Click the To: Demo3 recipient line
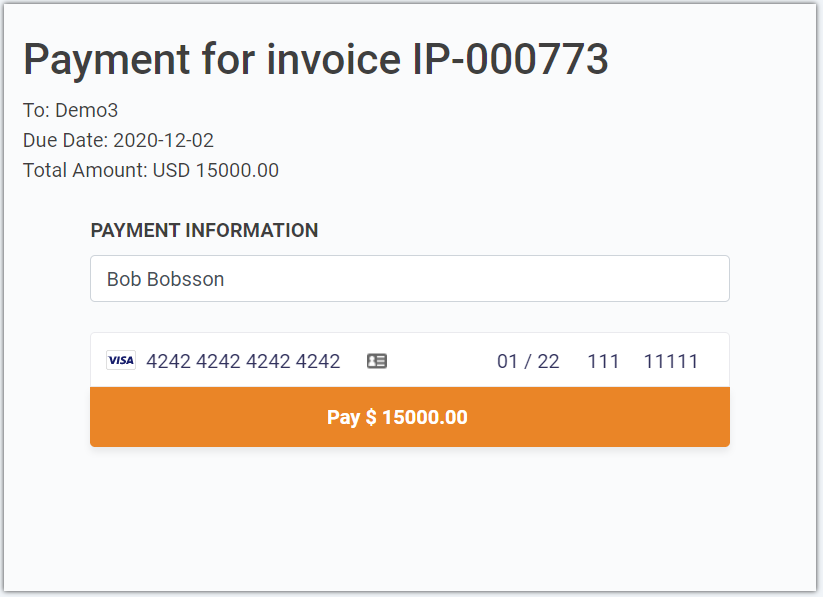The image size is (823, 597). [x=70, y=110]
